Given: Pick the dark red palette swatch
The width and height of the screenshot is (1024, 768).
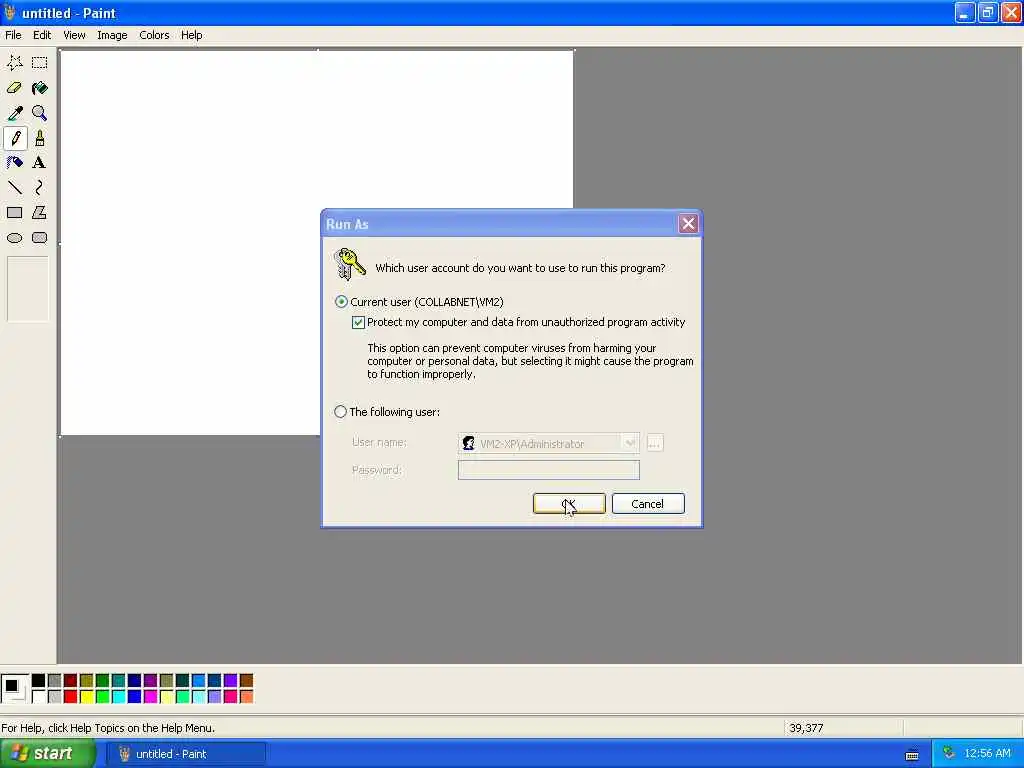Looking at the screenshot, I should (x=71, y=681).
